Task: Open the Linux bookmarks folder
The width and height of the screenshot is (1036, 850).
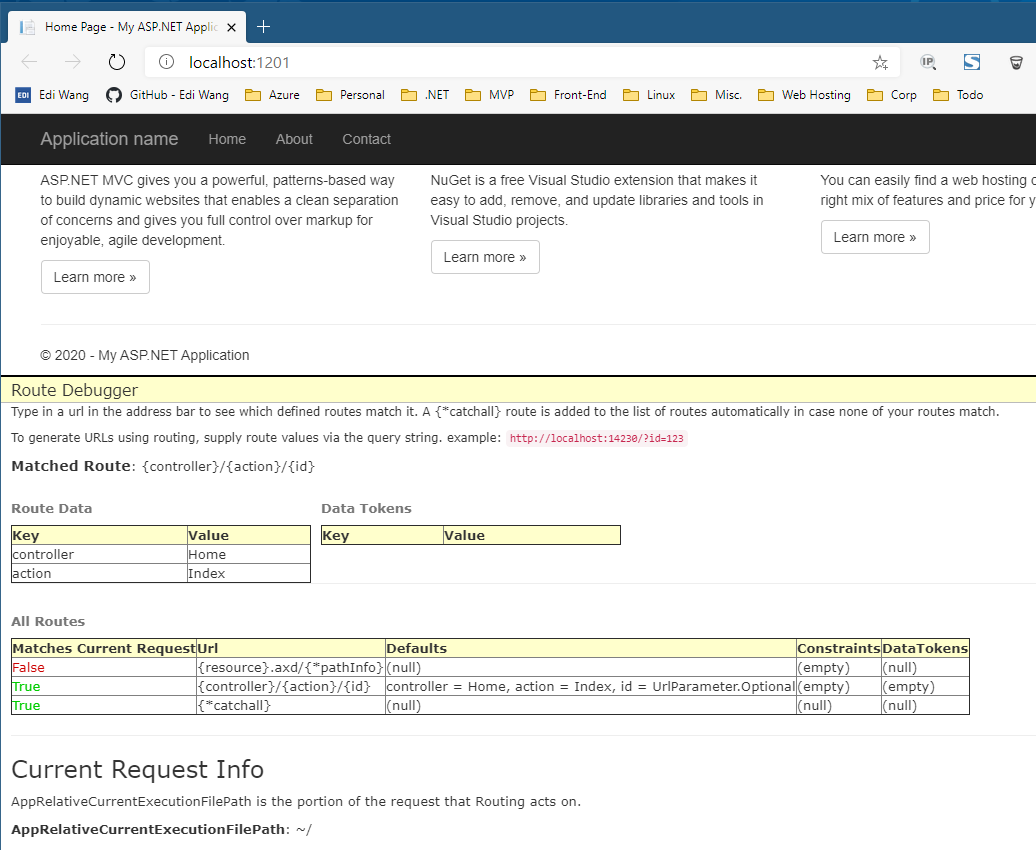Action: coord(649,95)
